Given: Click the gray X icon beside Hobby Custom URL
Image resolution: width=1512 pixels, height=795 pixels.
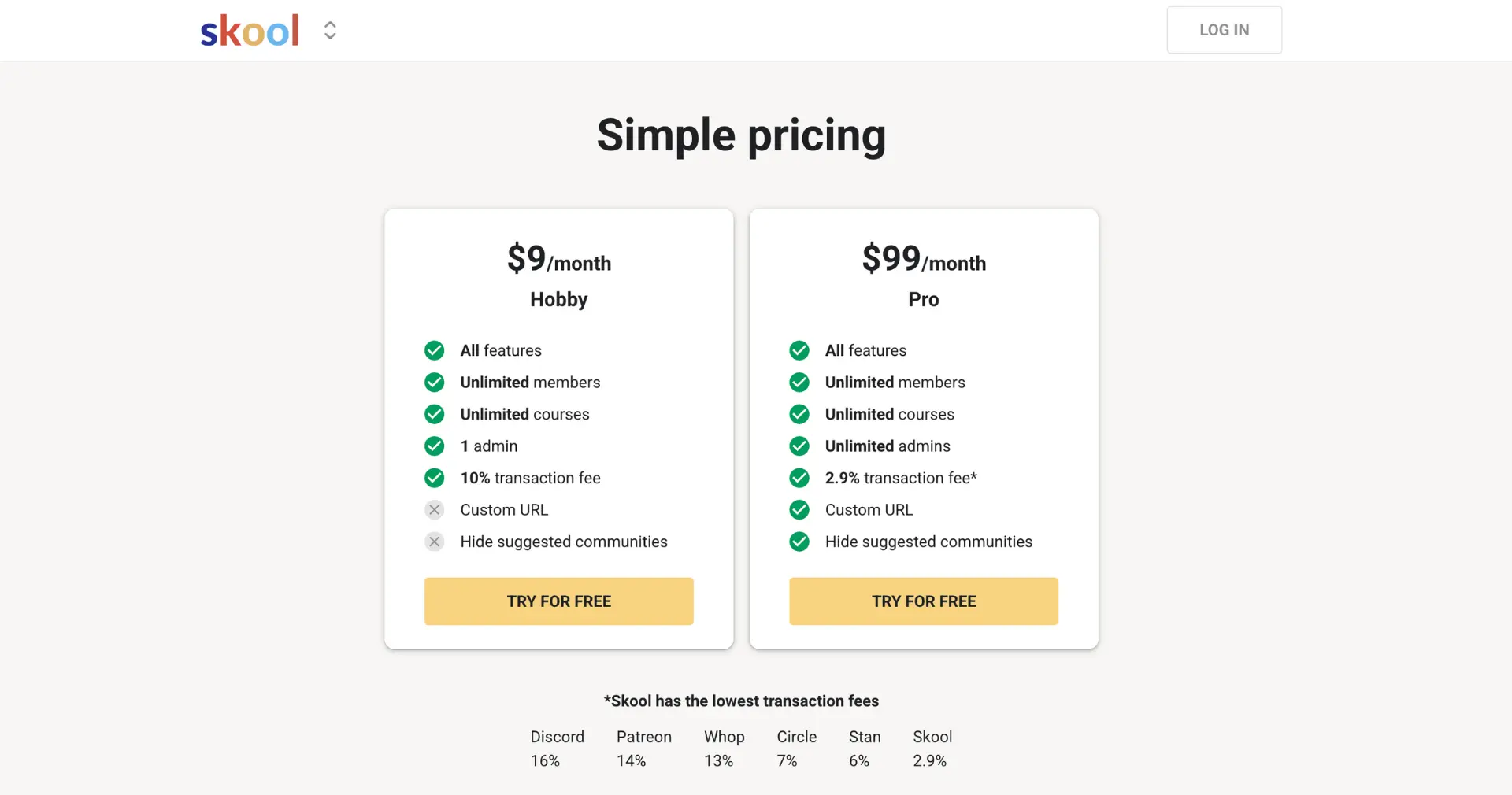Looking at the screenshot, I should (x=434, y=510).
